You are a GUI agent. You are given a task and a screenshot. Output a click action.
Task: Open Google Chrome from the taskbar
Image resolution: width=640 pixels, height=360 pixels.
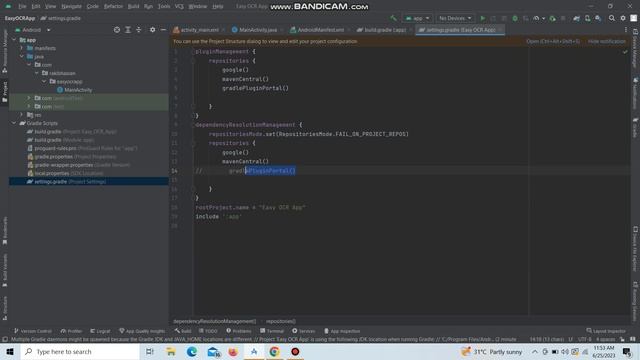274,351
